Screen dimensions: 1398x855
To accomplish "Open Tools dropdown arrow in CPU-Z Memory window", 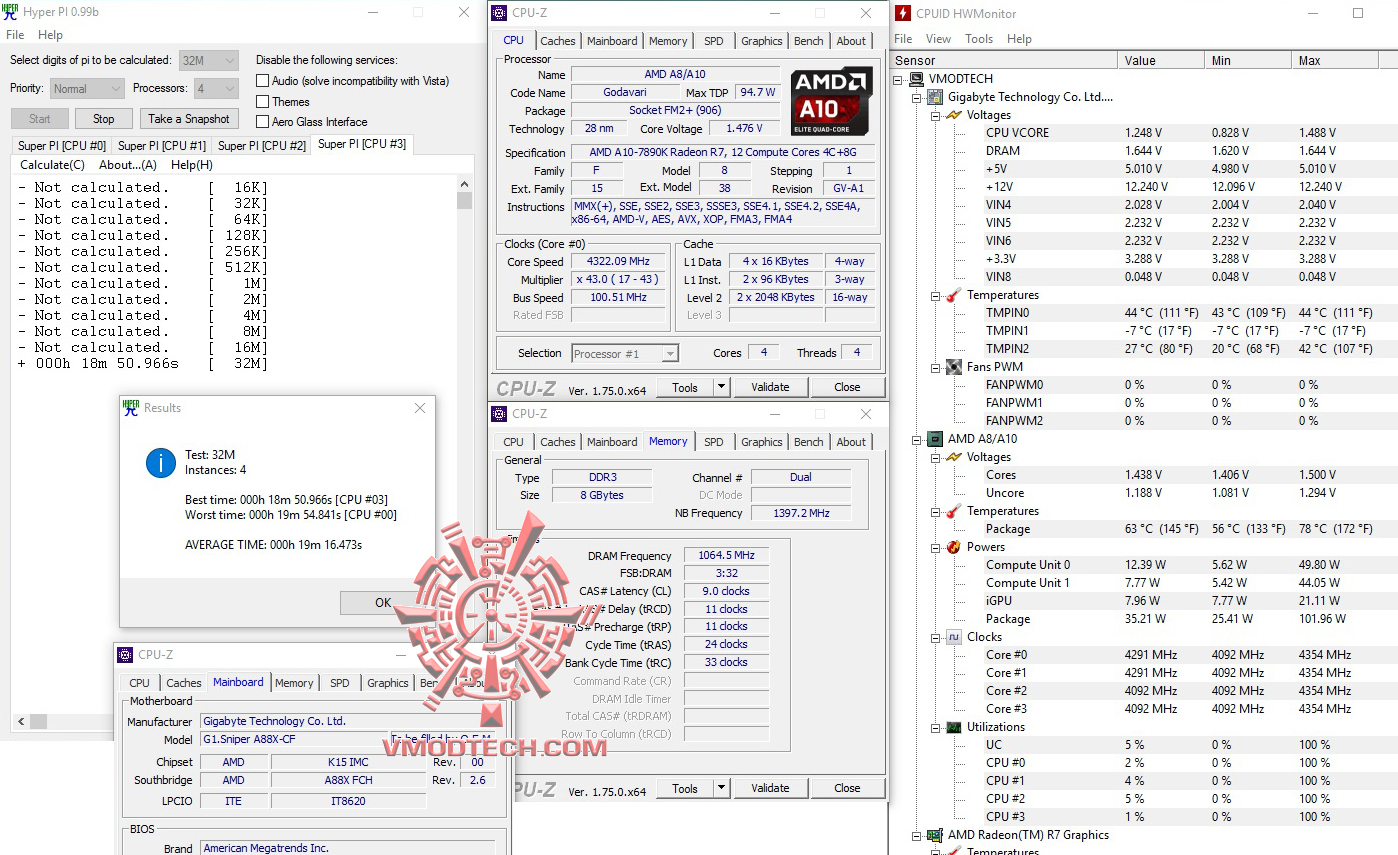I will pos(721,788).
